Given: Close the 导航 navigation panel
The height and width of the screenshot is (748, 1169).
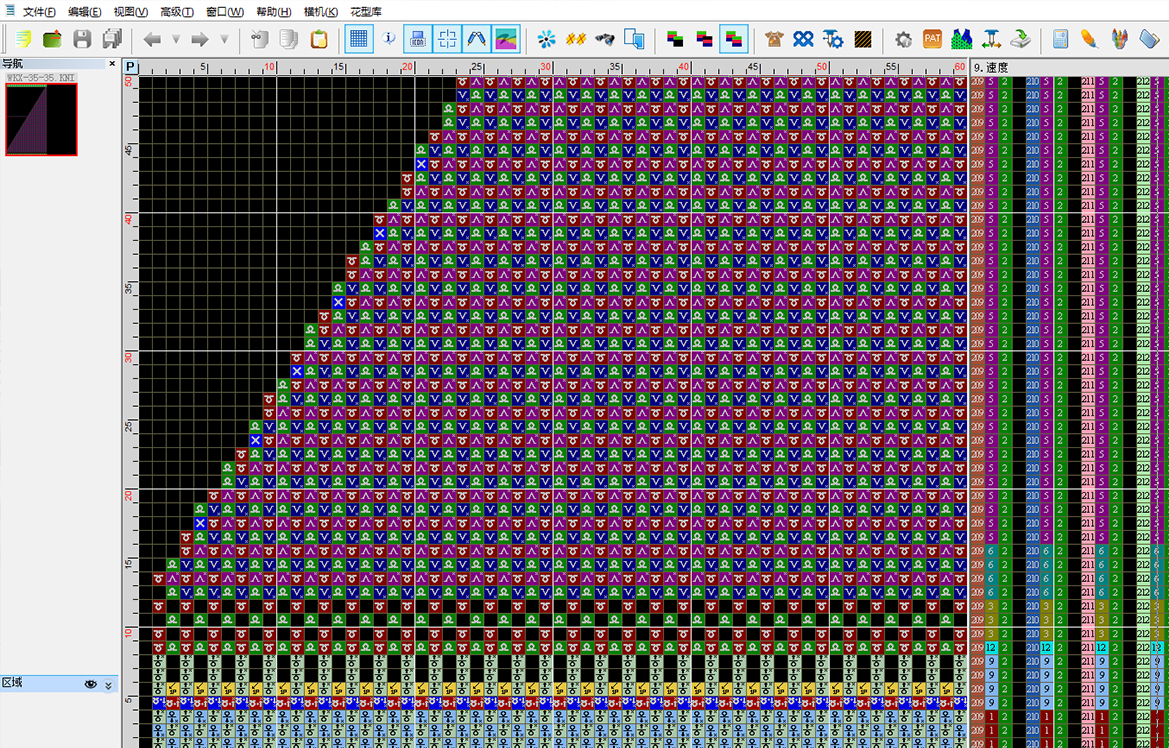Looking at the screenshot, I should point(113,64).
